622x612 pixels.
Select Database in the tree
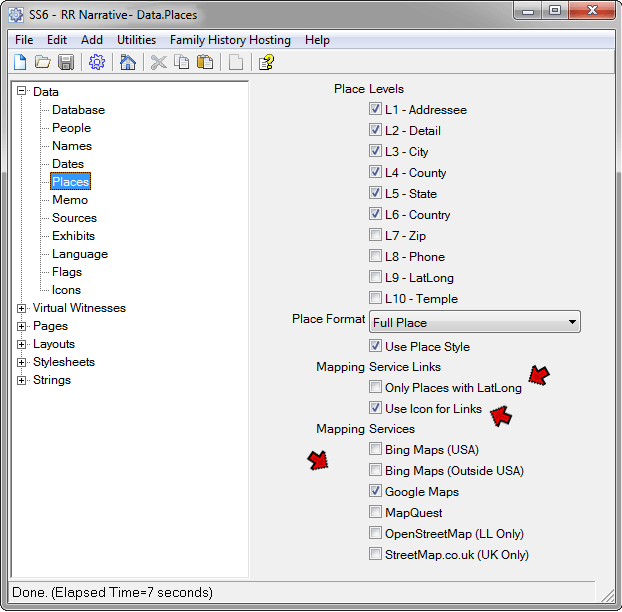78,110
